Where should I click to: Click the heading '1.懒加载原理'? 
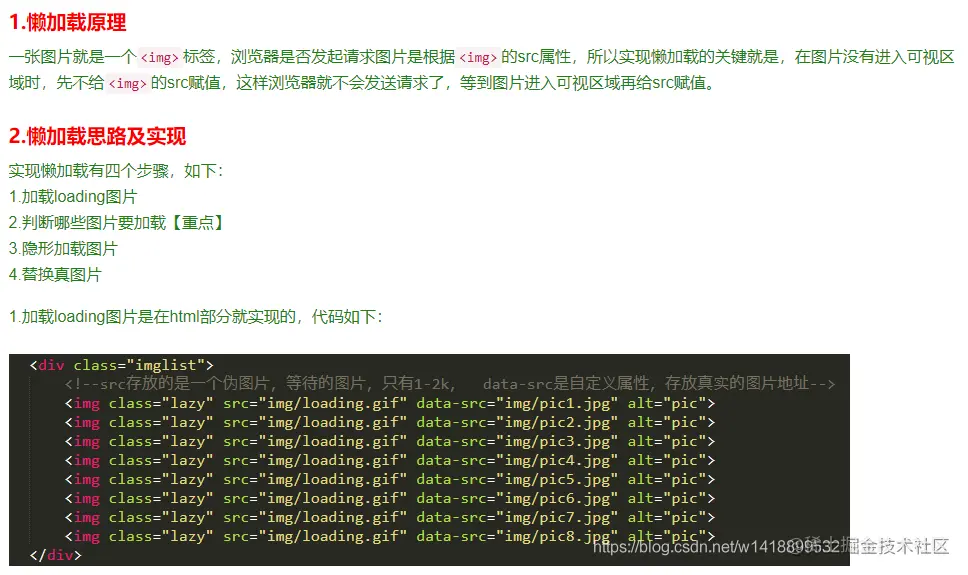point(67,23)
